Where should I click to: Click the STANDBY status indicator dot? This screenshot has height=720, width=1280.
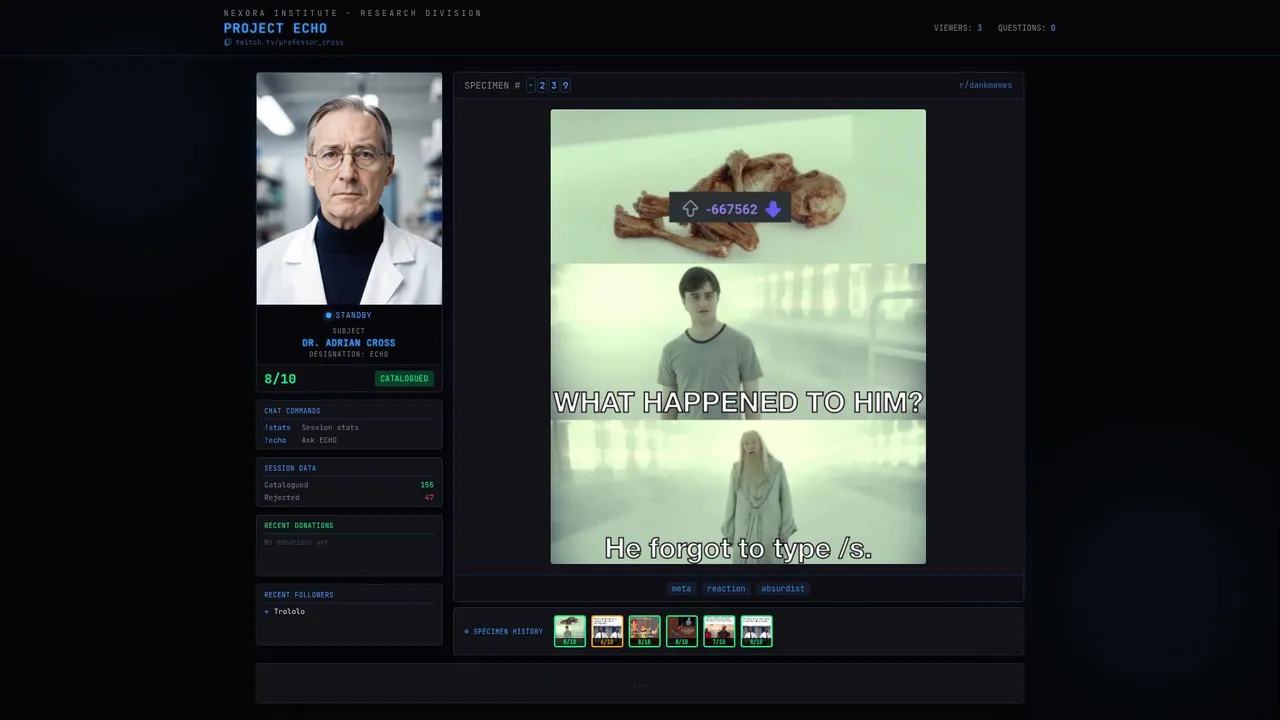point(328,316)
